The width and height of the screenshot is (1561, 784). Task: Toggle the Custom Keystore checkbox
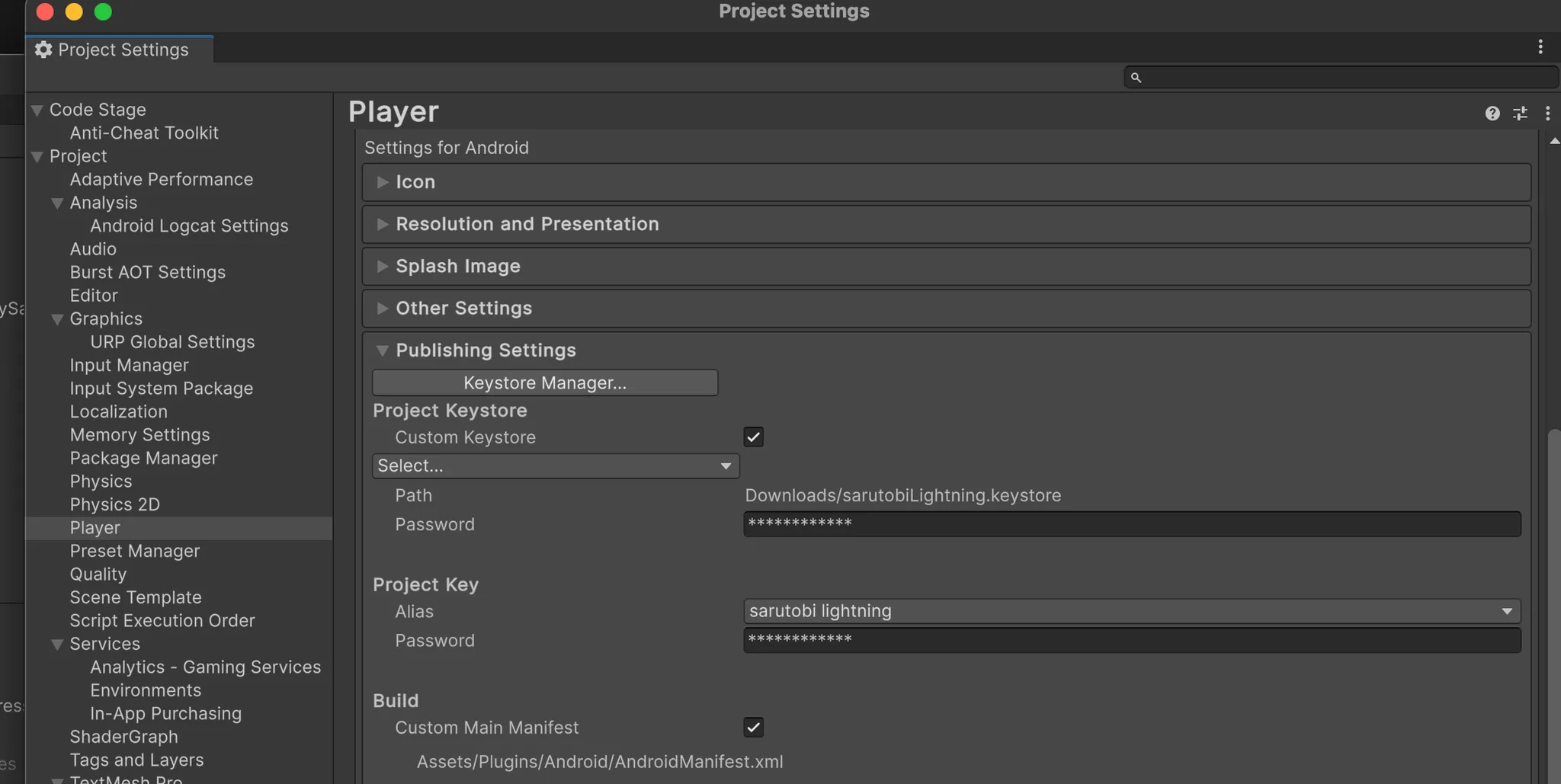(x=753, y=437)
